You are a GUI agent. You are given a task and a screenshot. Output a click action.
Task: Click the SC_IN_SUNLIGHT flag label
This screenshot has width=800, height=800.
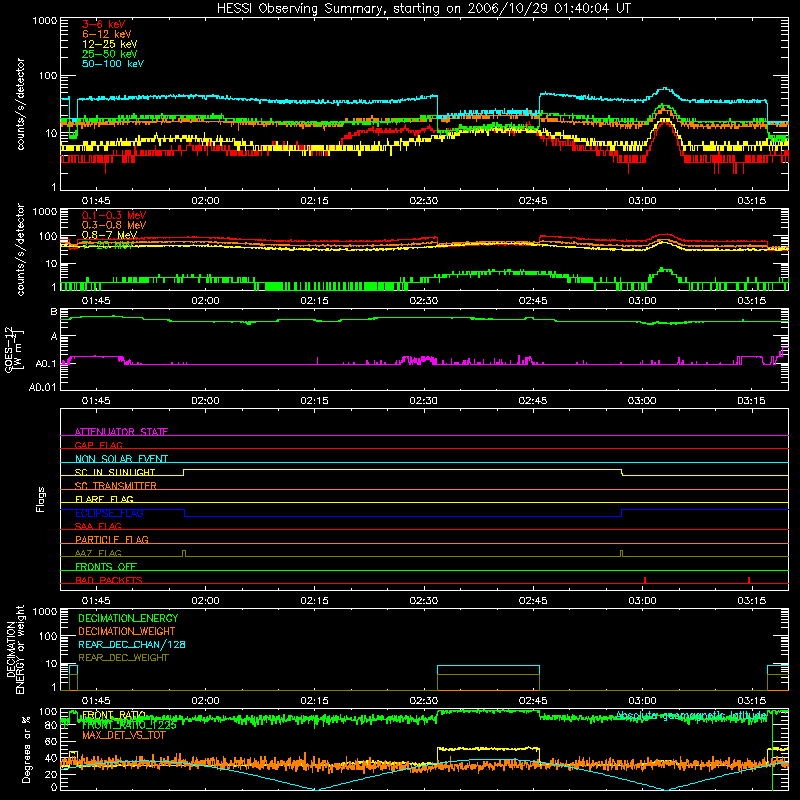[x=115, y=472]
